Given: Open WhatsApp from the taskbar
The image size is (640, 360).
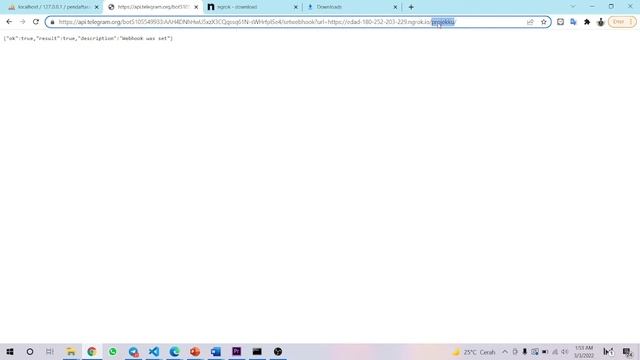Looking at the screenshot, I should click(112, 351).
